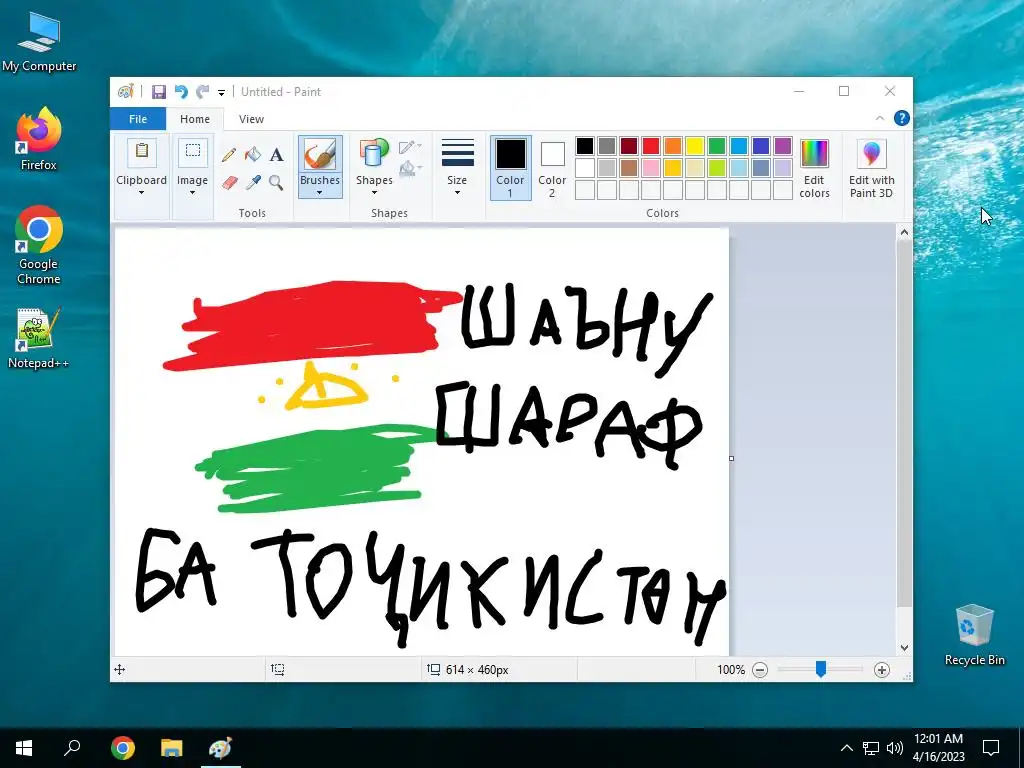1024x768 pixels.
Task: Click the Edit colors rainbow icon
Action: pyautogui.click(x=814, y=154)
